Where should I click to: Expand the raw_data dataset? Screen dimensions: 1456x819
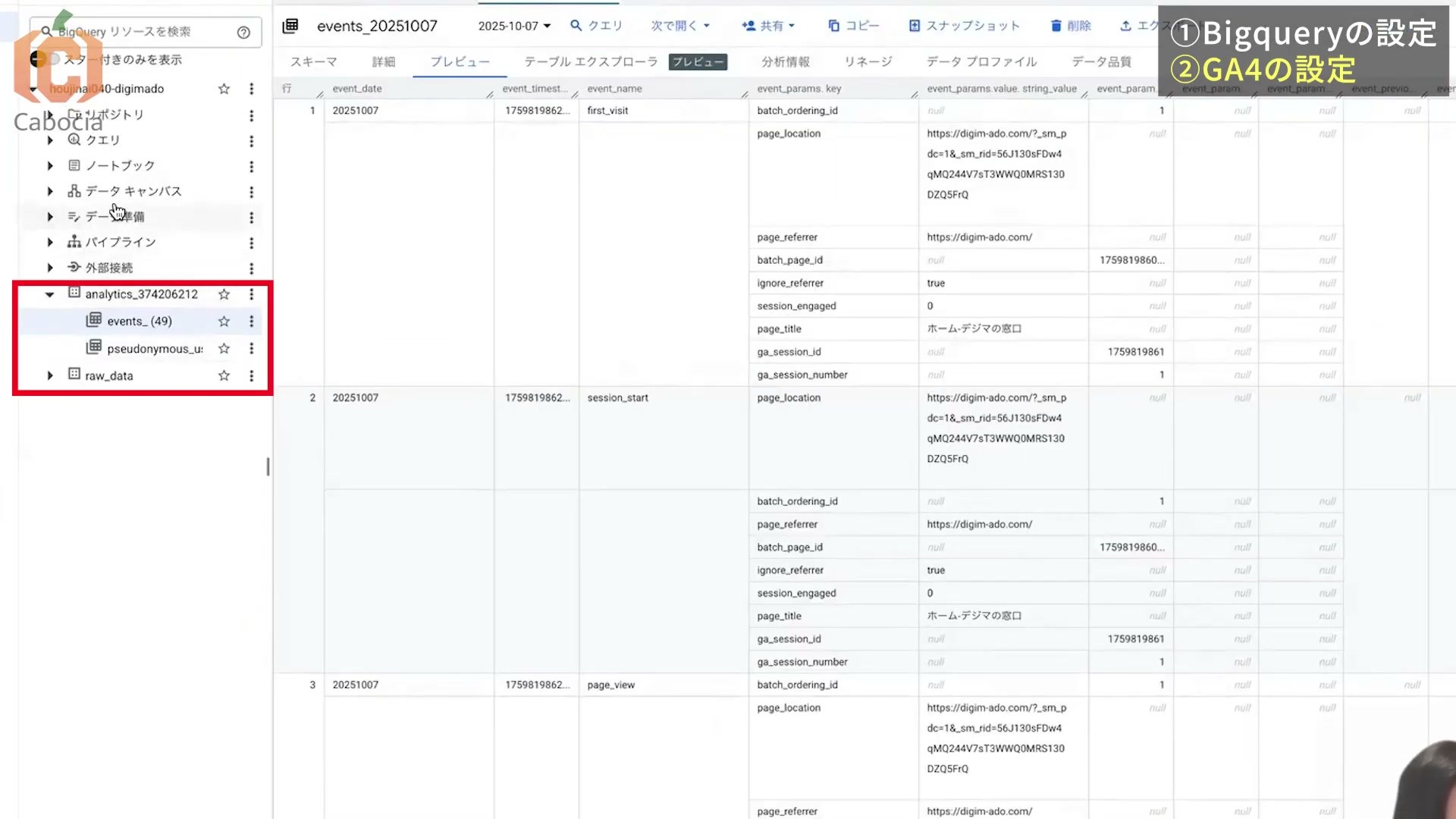(50, 375)
